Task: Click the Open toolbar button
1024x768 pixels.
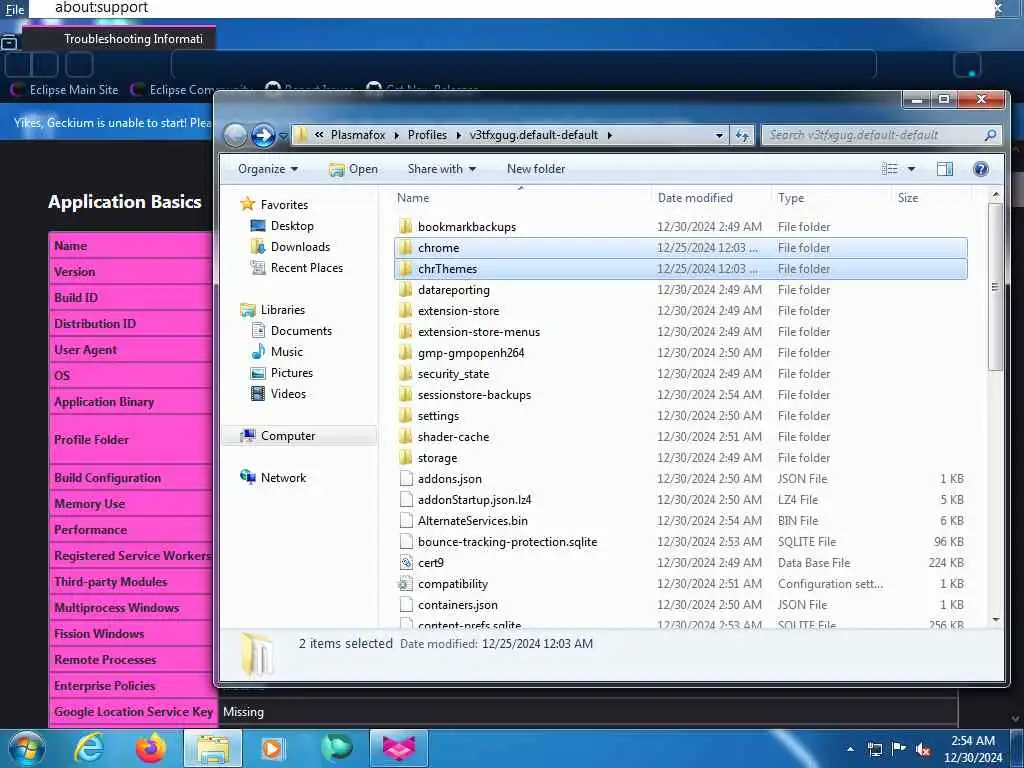Action: (353, 169)
